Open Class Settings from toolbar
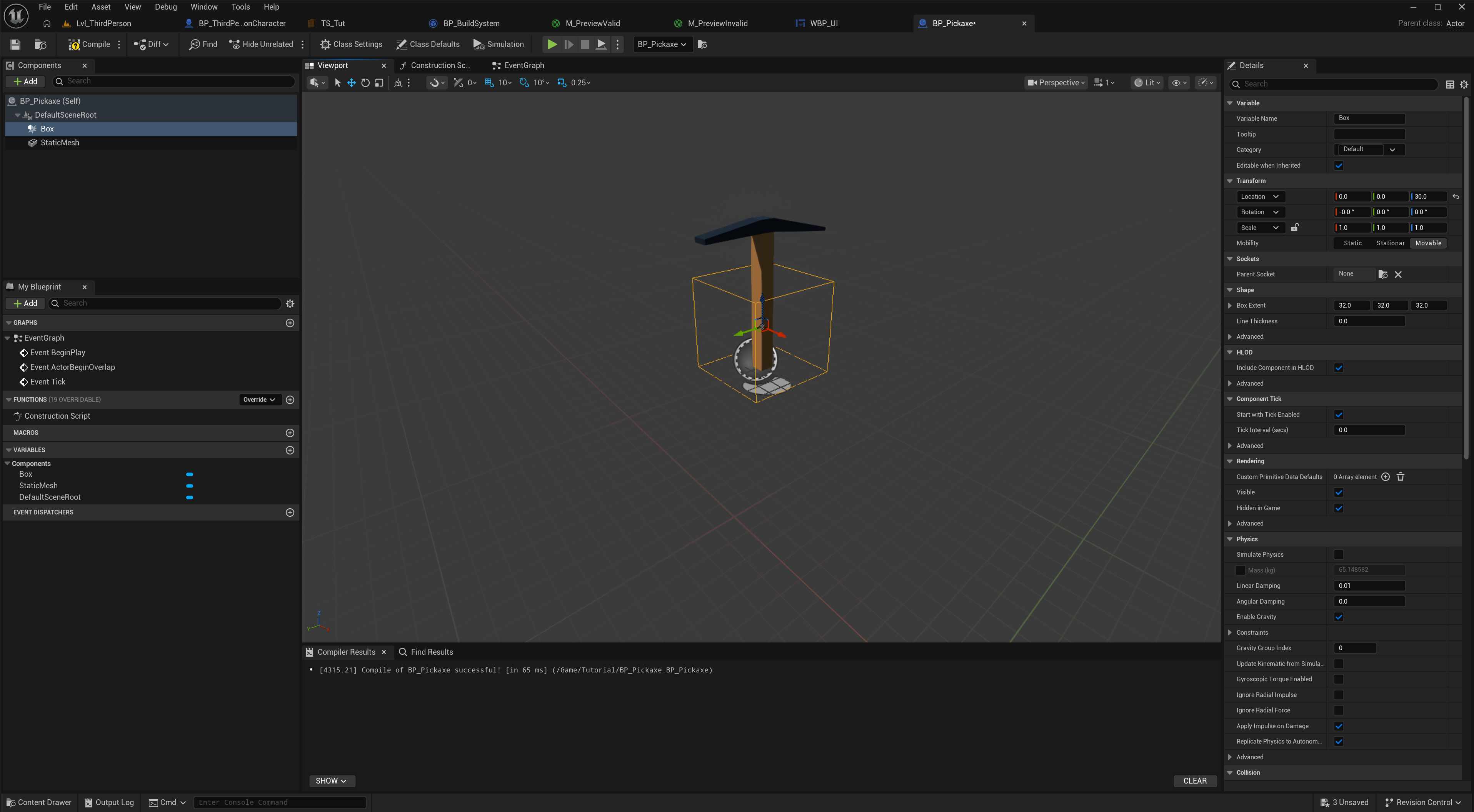1474x812 pixels. point(351,44)
